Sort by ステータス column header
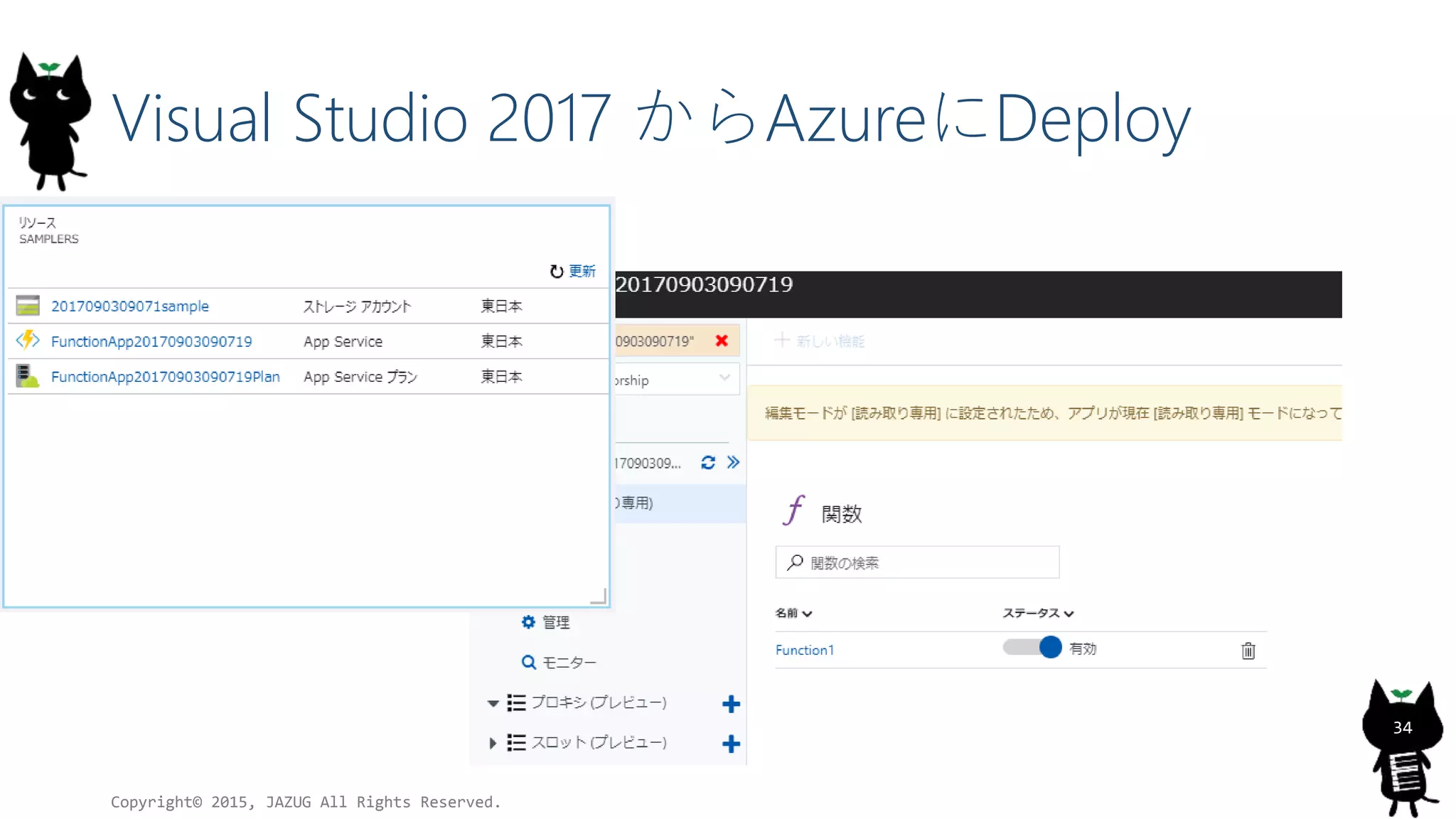The image size is (1456, 819). 1038,613
